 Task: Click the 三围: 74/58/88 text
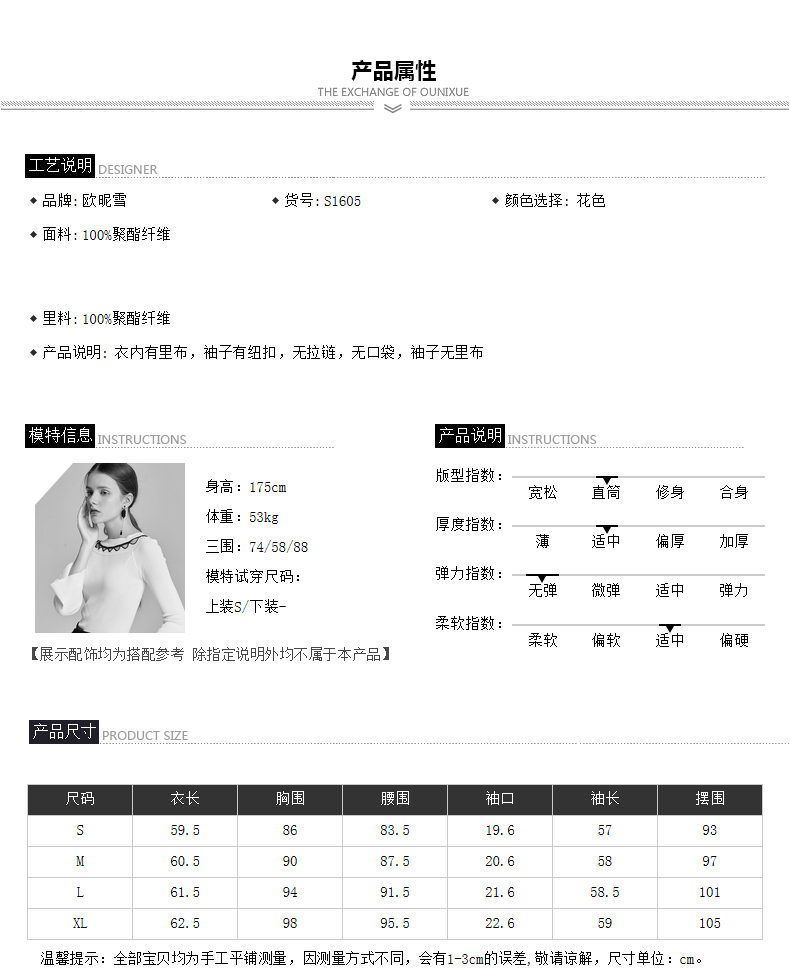257,547
